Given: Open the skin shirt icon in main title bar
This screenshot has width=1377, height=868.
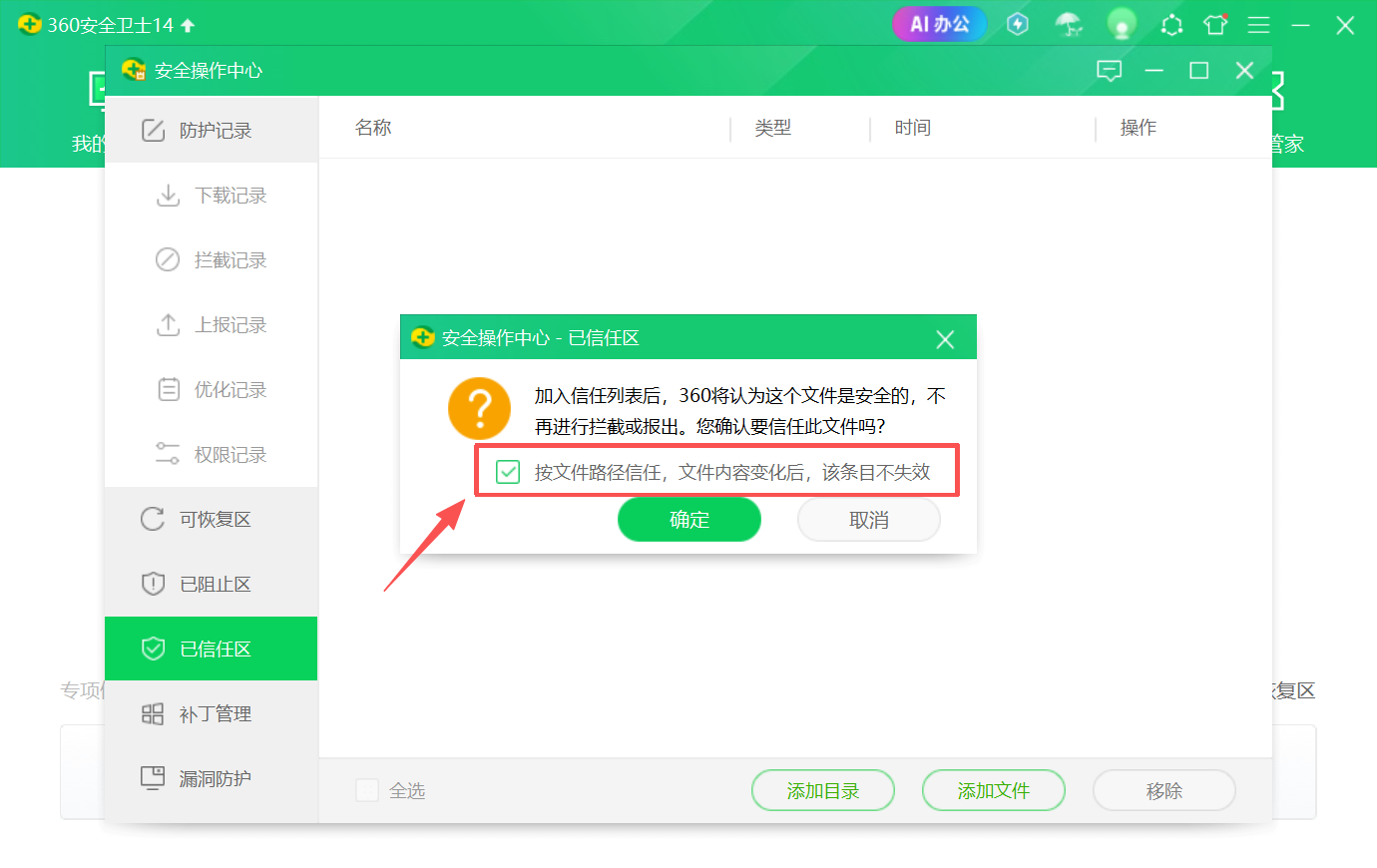Looking at the screenshot, I should 1215,25.
